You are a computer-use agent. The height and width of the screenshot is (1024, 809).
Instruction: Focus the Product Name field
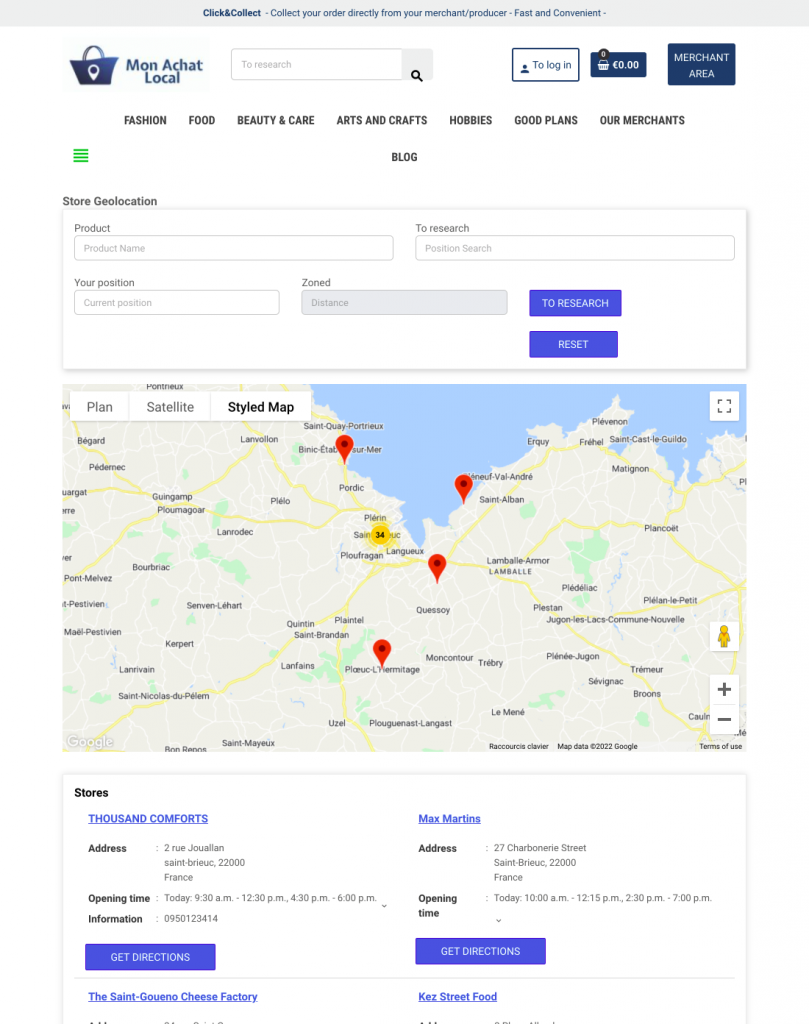(234, 248)
